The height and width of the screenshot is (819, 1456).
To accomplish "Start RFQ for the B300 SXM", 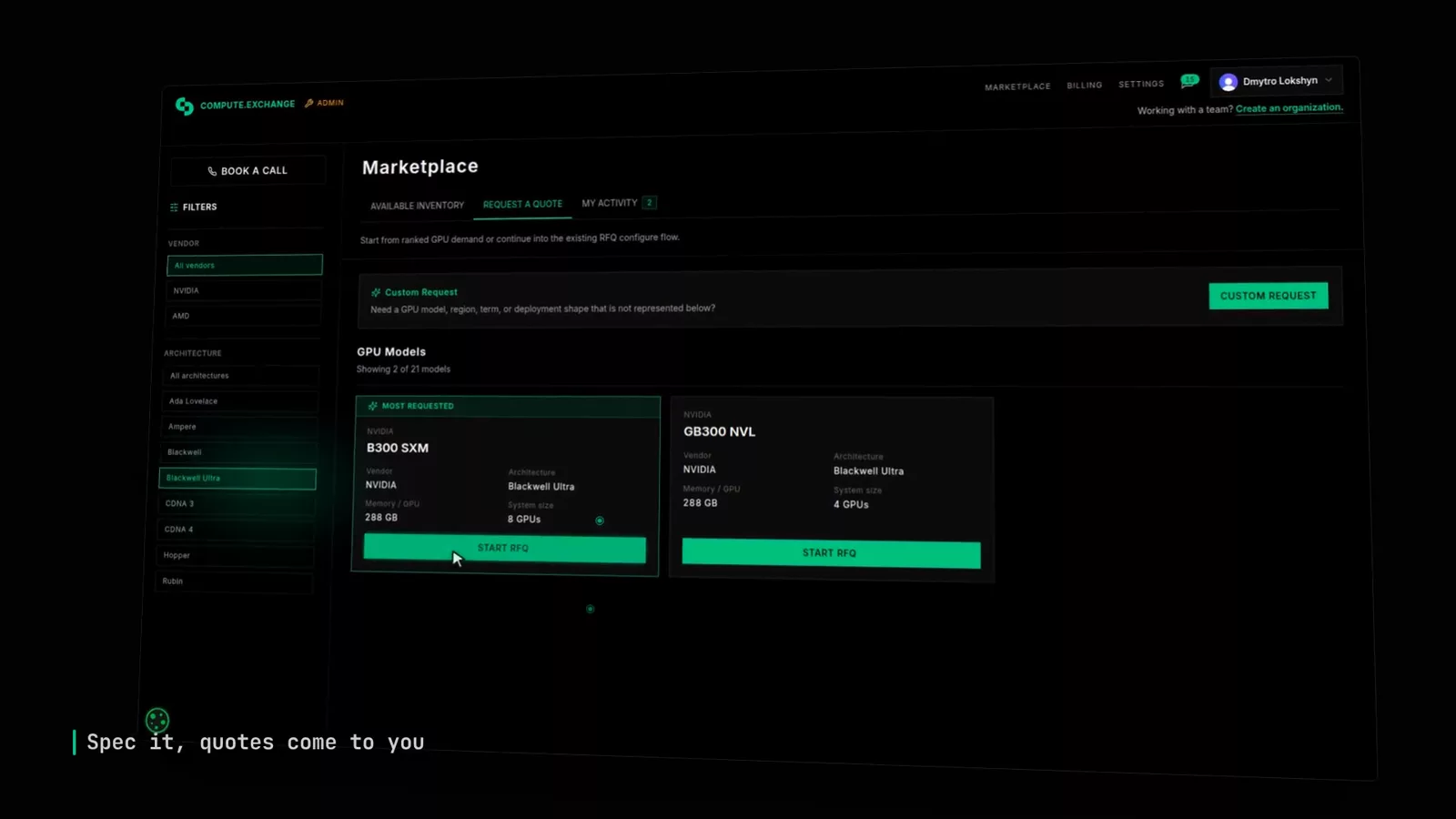I will (504, 548).
